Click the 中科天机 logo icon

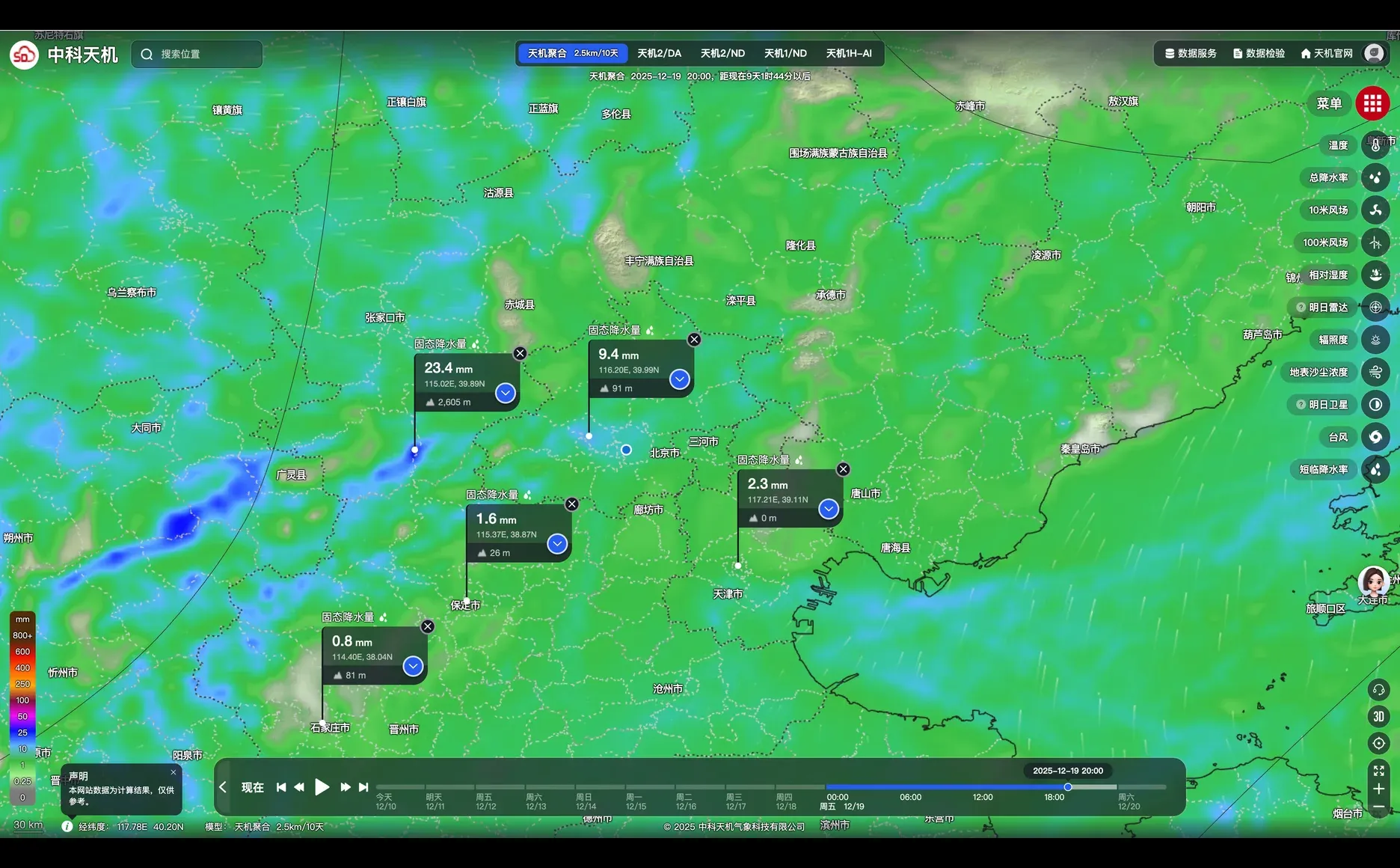24,55
